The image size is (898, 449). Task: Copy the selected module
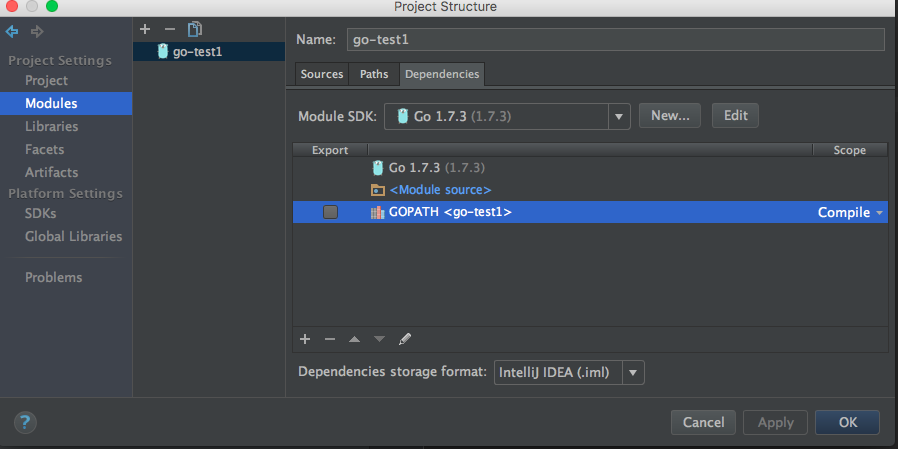pos(195,29)
